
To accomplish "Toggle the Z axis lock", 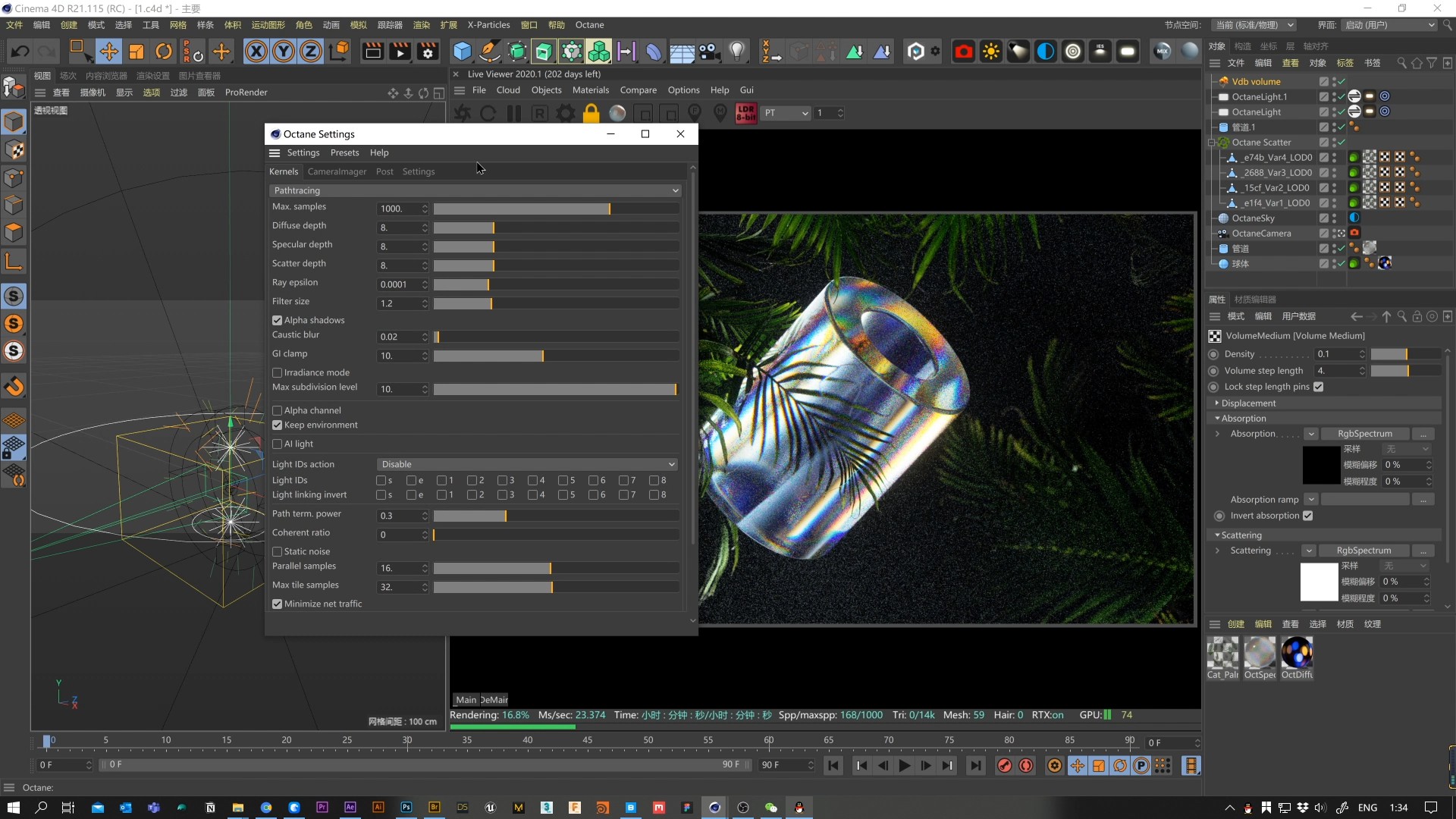I will [x=311, y=52].
